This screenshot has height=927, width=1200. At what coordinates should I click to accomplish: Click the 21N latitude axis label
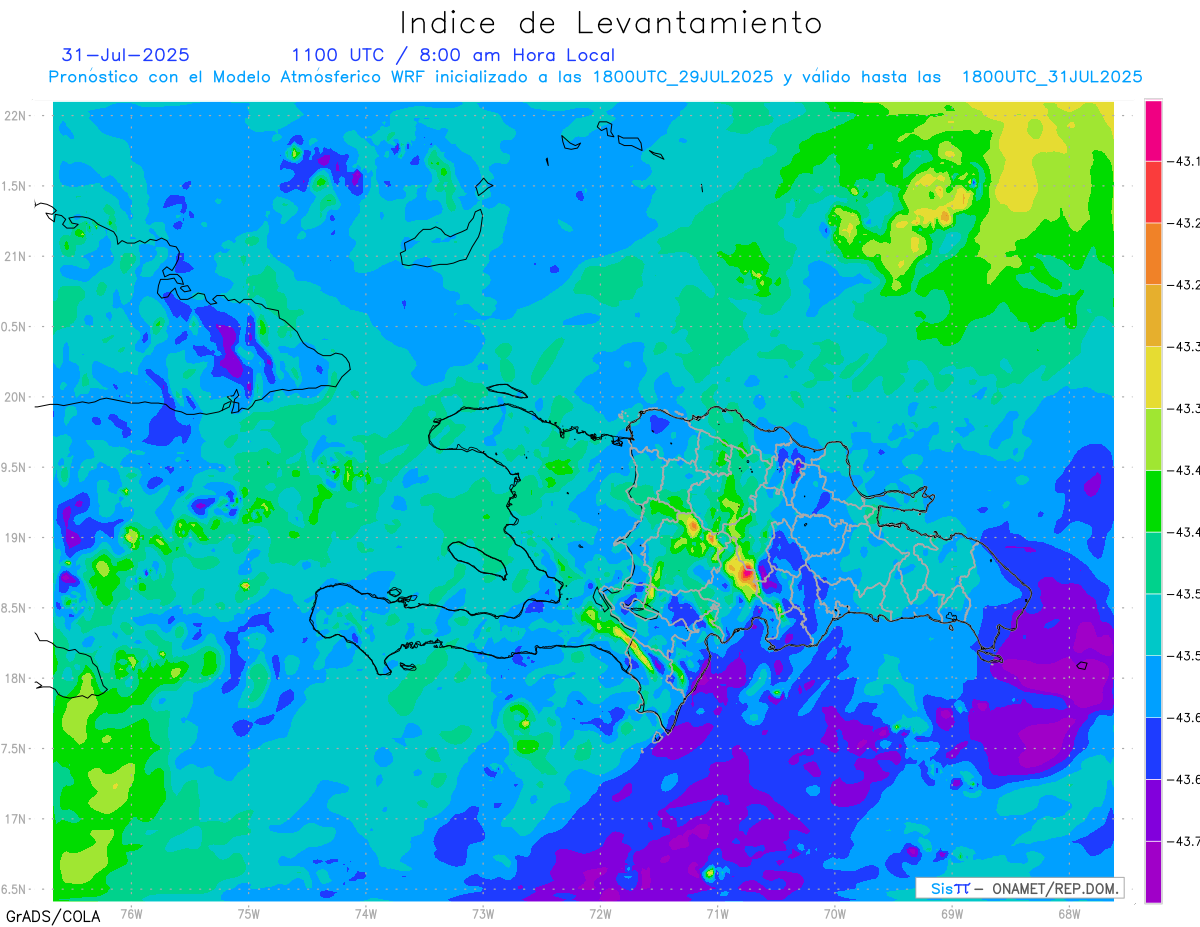[x=16, y=256]
